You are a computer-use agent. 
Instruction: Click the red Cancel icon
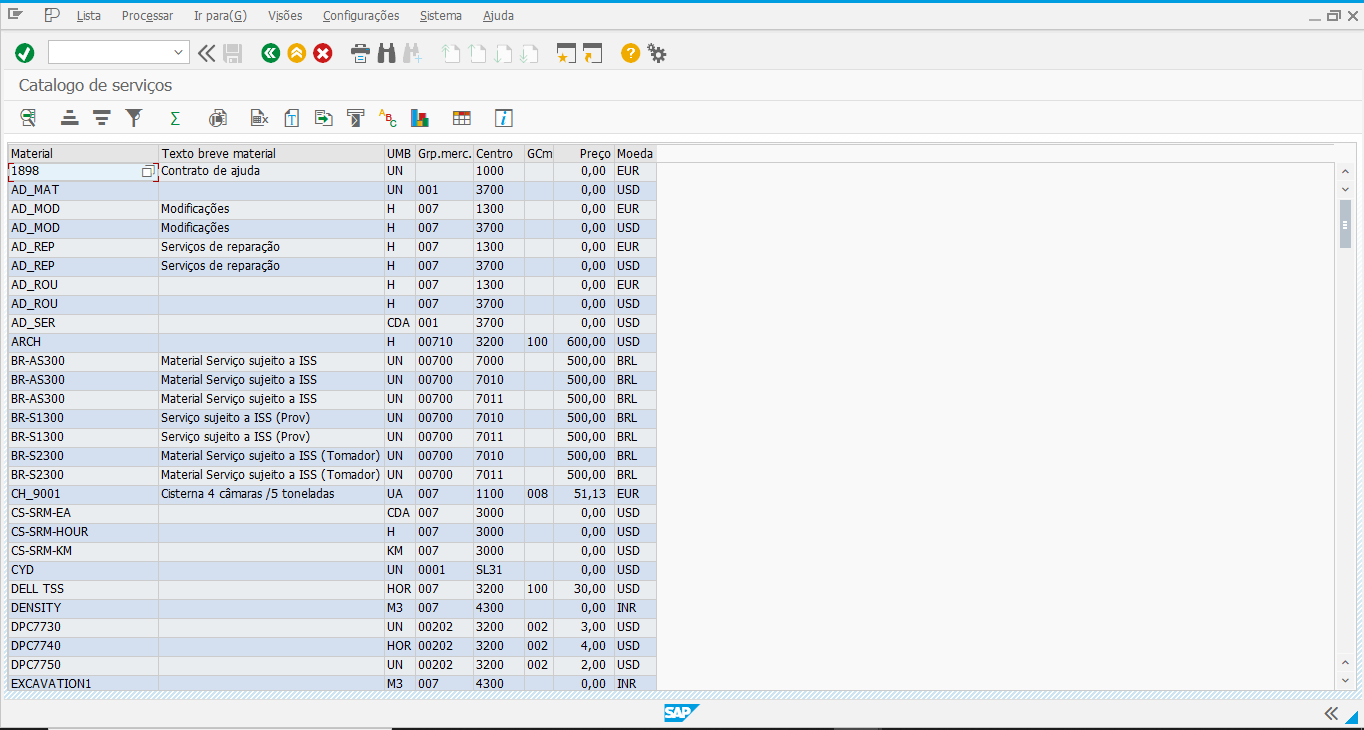(x=322, y=53)
